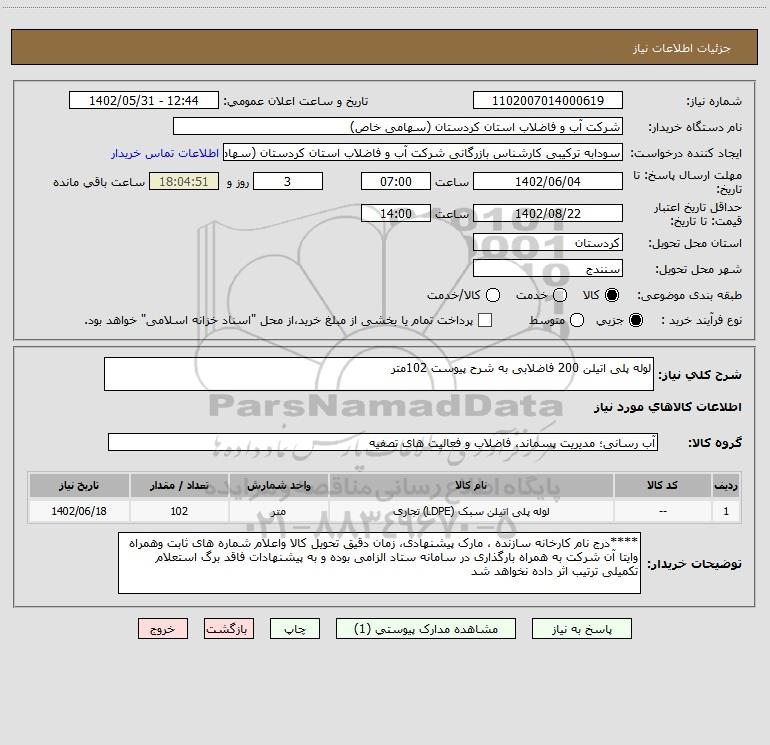
Task: Click the buyer notes text area
Action: pyautogui.click(x=379, y=563)
